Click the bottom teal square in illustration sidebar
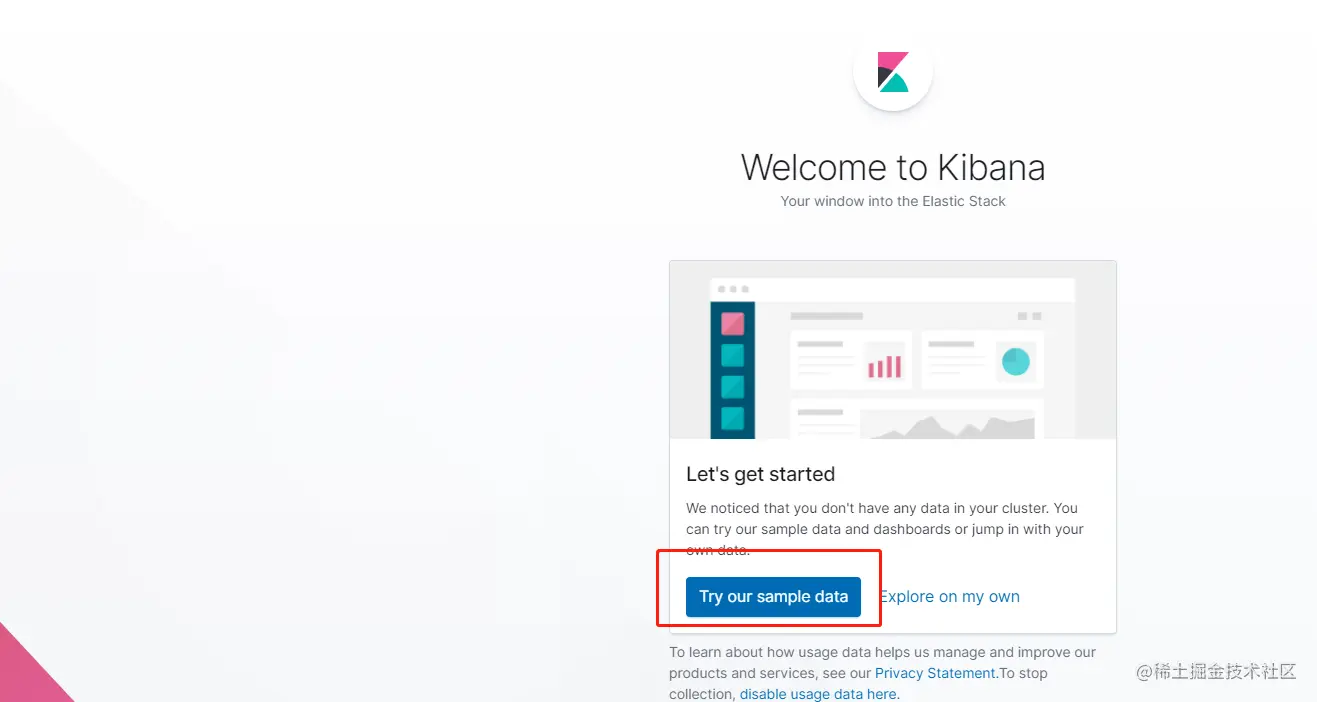The image size is (1317, 702). pyautogui.click(x=732, y=417)
